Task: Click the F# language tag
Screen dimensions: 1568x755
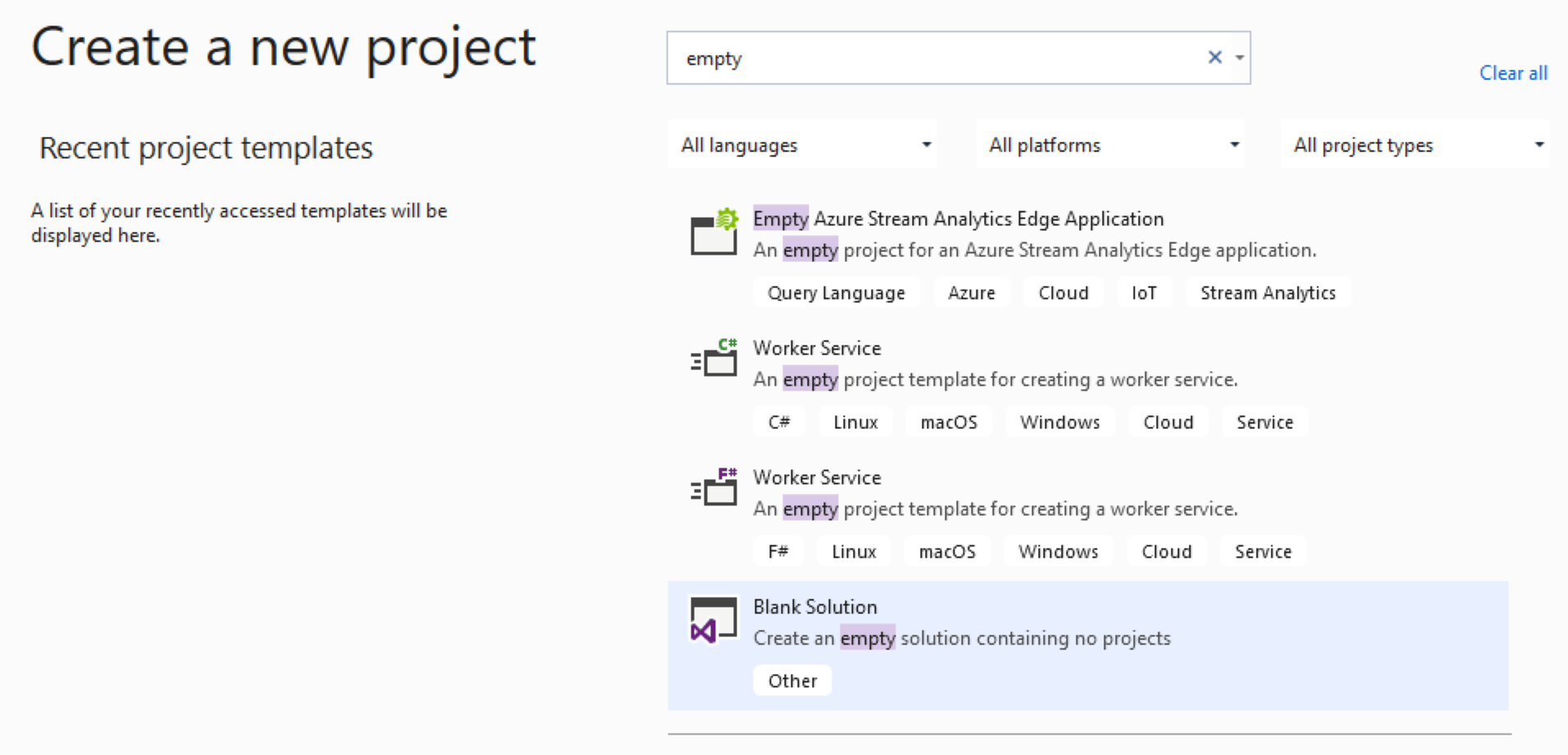Action: coord(778,552)
